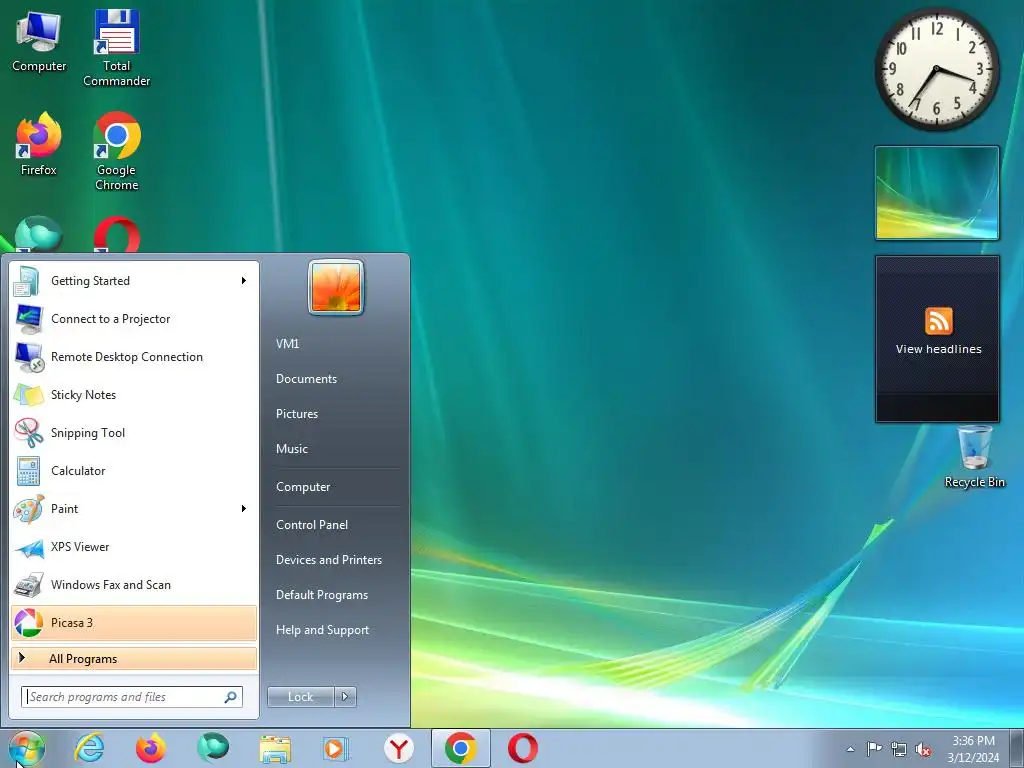This screenshot has height=768, width=1024.
Task: Open Control Panel
Action: tap(312, 524)
